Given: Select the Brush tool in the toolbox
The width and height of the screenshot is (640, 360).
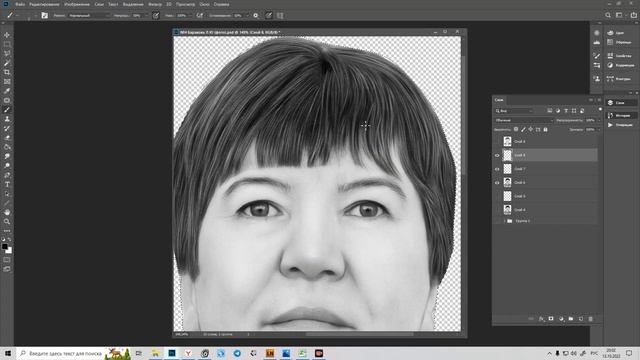Looking at the screenshot, I should pos(7,110).
